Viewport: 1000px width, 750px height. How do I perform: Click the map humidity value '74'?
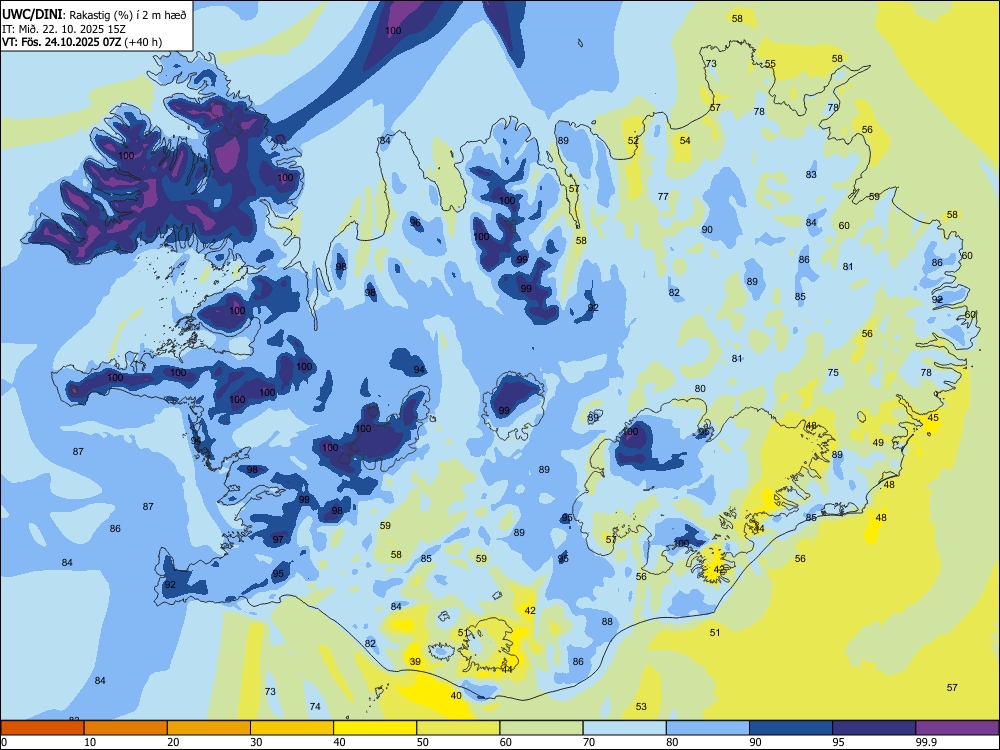[315, 706]
